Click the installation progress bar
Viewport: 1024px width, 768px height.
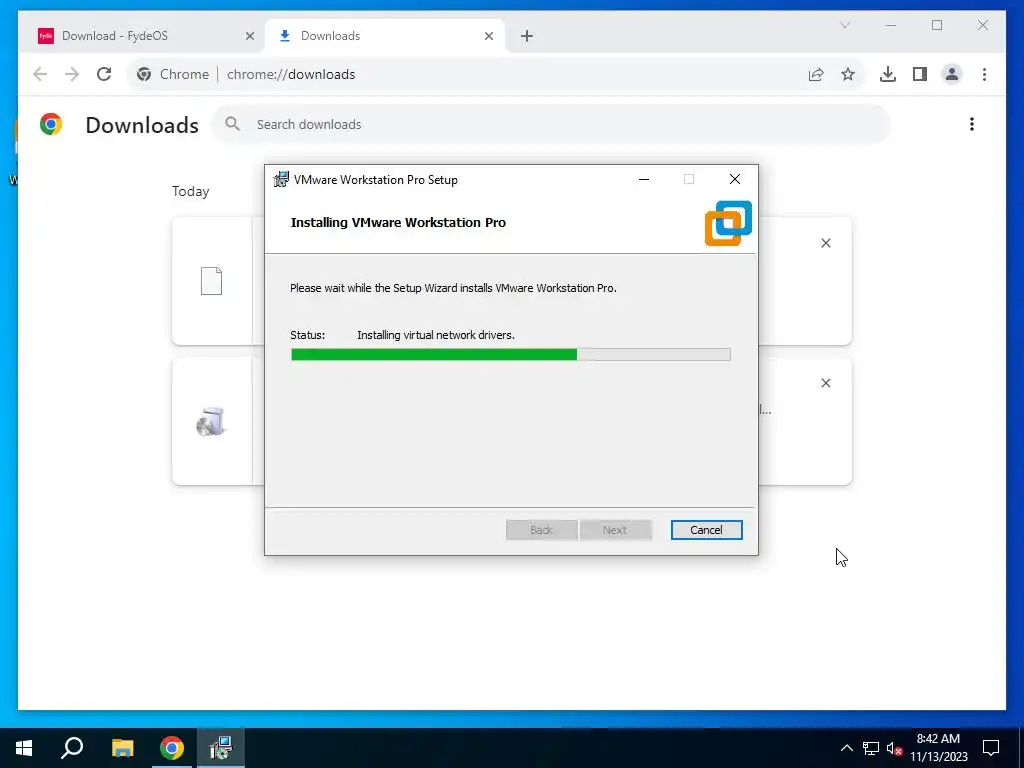tap(511, 355)
